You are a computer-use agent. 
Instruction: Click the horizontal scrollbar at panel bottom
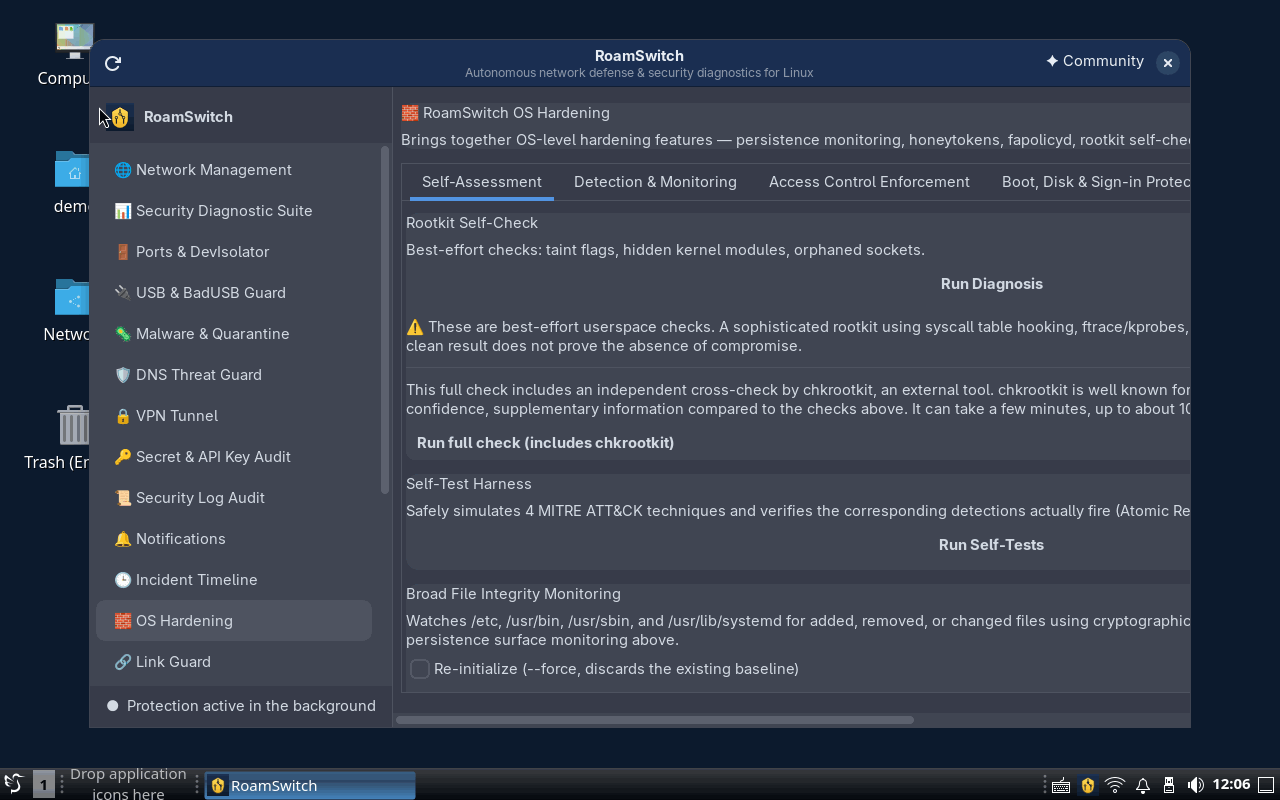coord(656,720)
